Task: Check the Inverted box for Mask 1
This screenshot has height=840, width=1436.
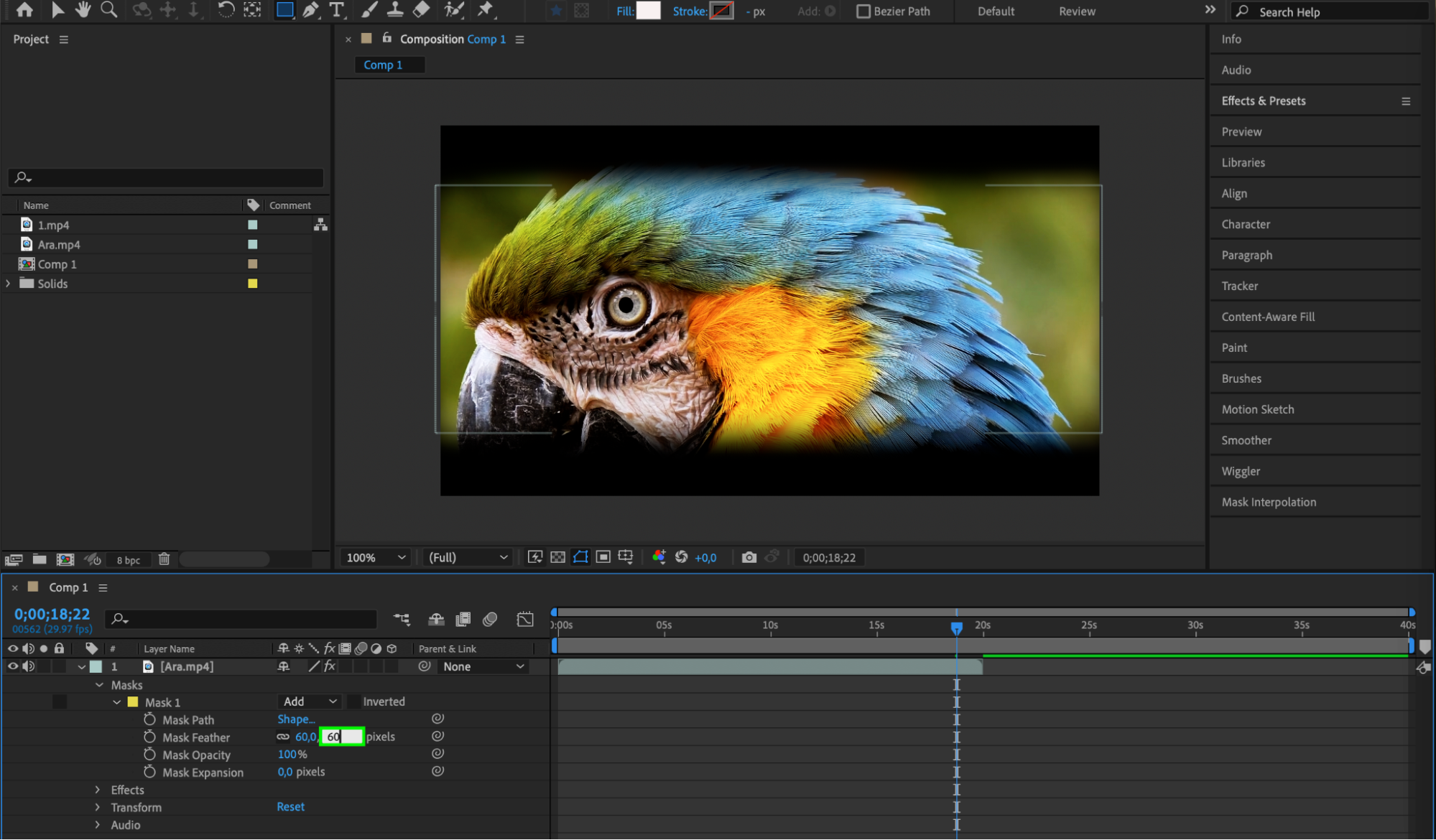Action: [354, 701]
